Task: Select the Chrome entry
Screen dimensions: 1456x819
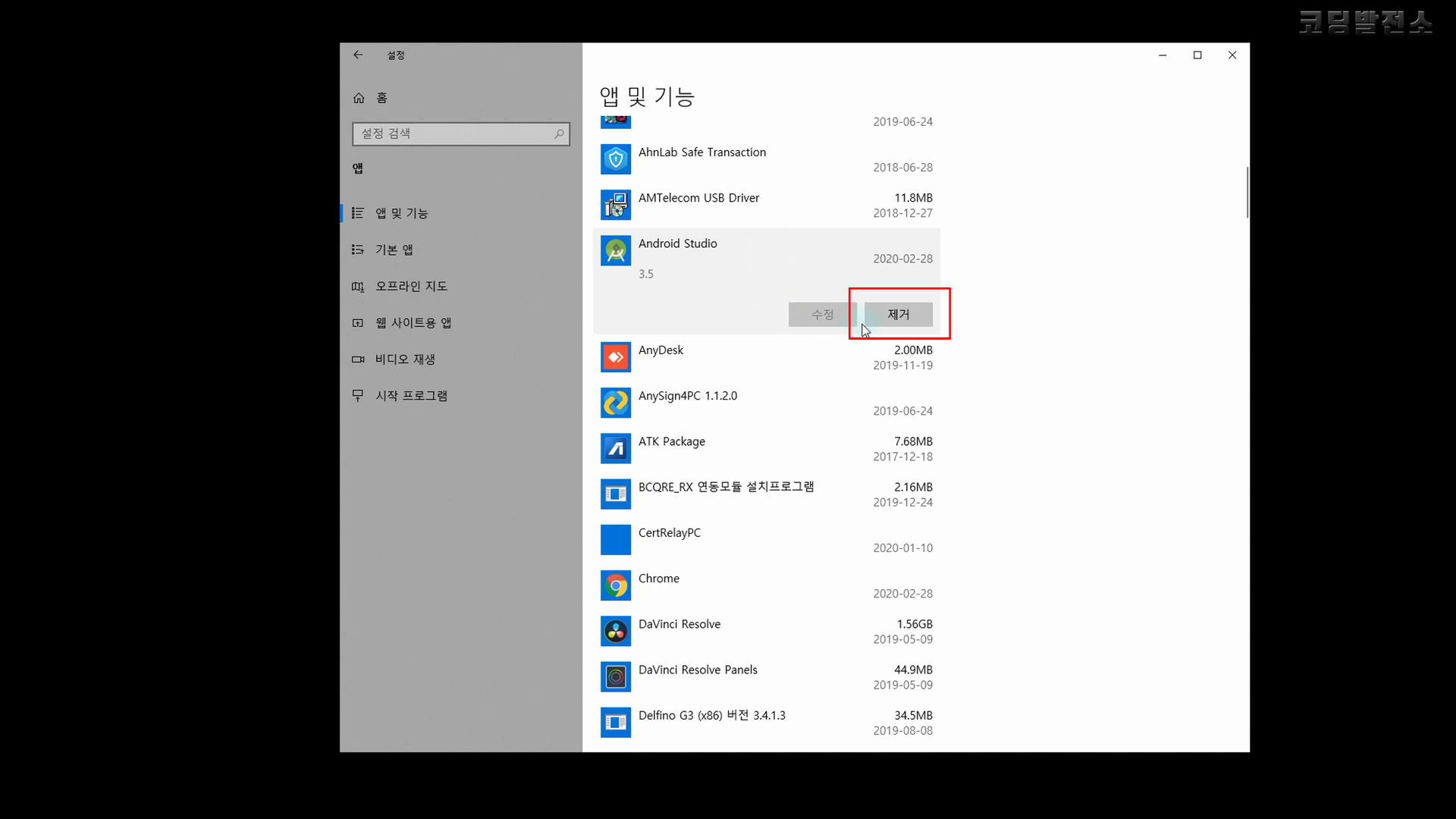Action: [767, 585]
